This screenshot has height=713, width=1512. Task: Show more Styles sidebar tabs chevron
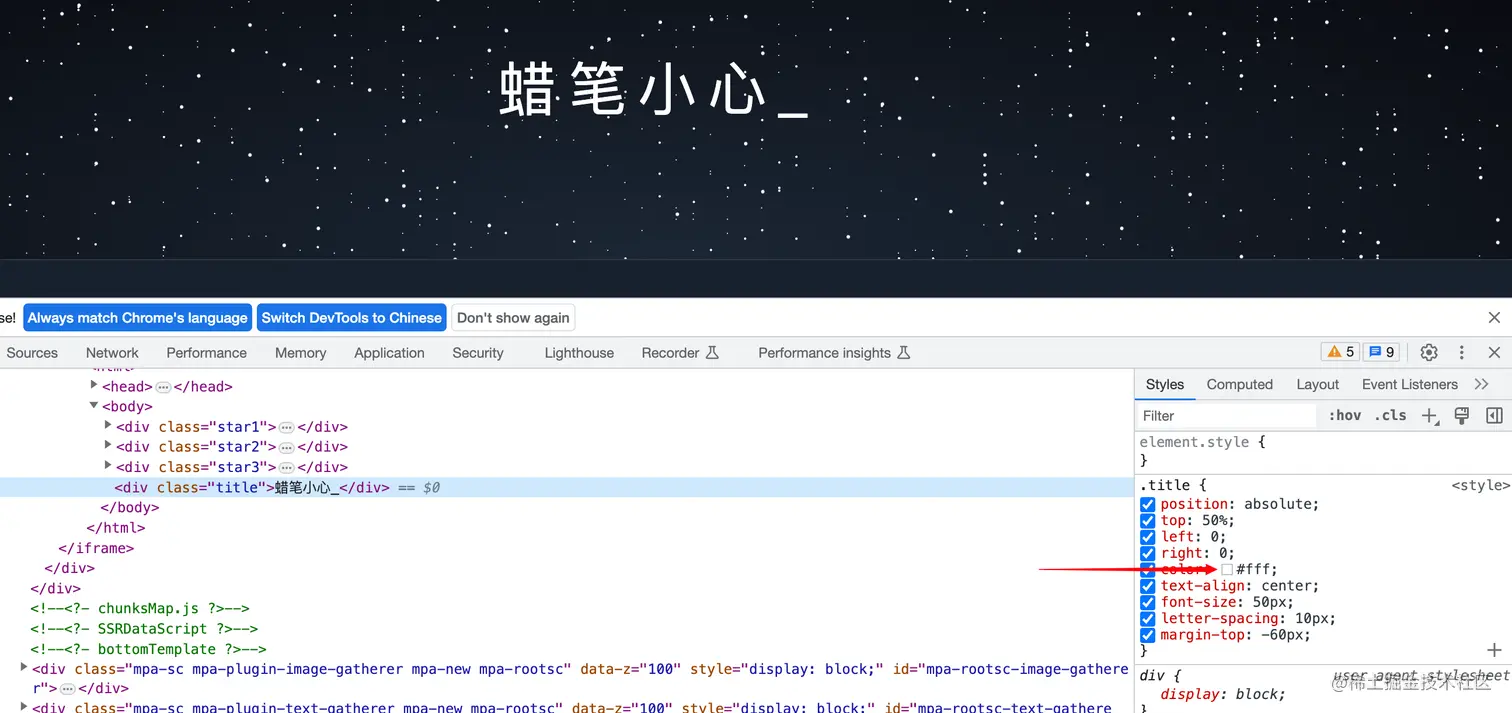click(x=1482, y=384)
